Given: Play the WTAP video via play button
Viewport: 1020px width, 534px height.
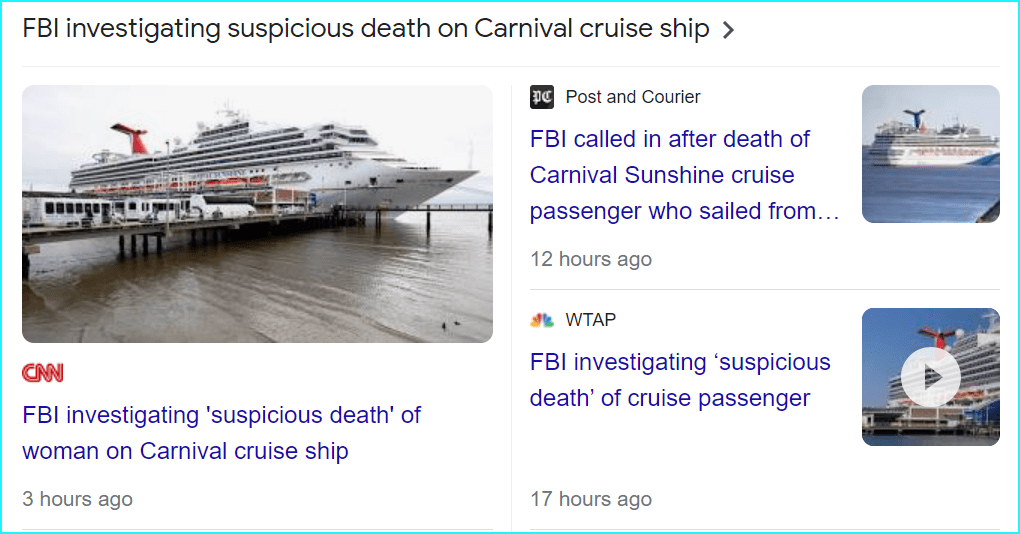Looking at the screenshot, I should click(930, 377).
